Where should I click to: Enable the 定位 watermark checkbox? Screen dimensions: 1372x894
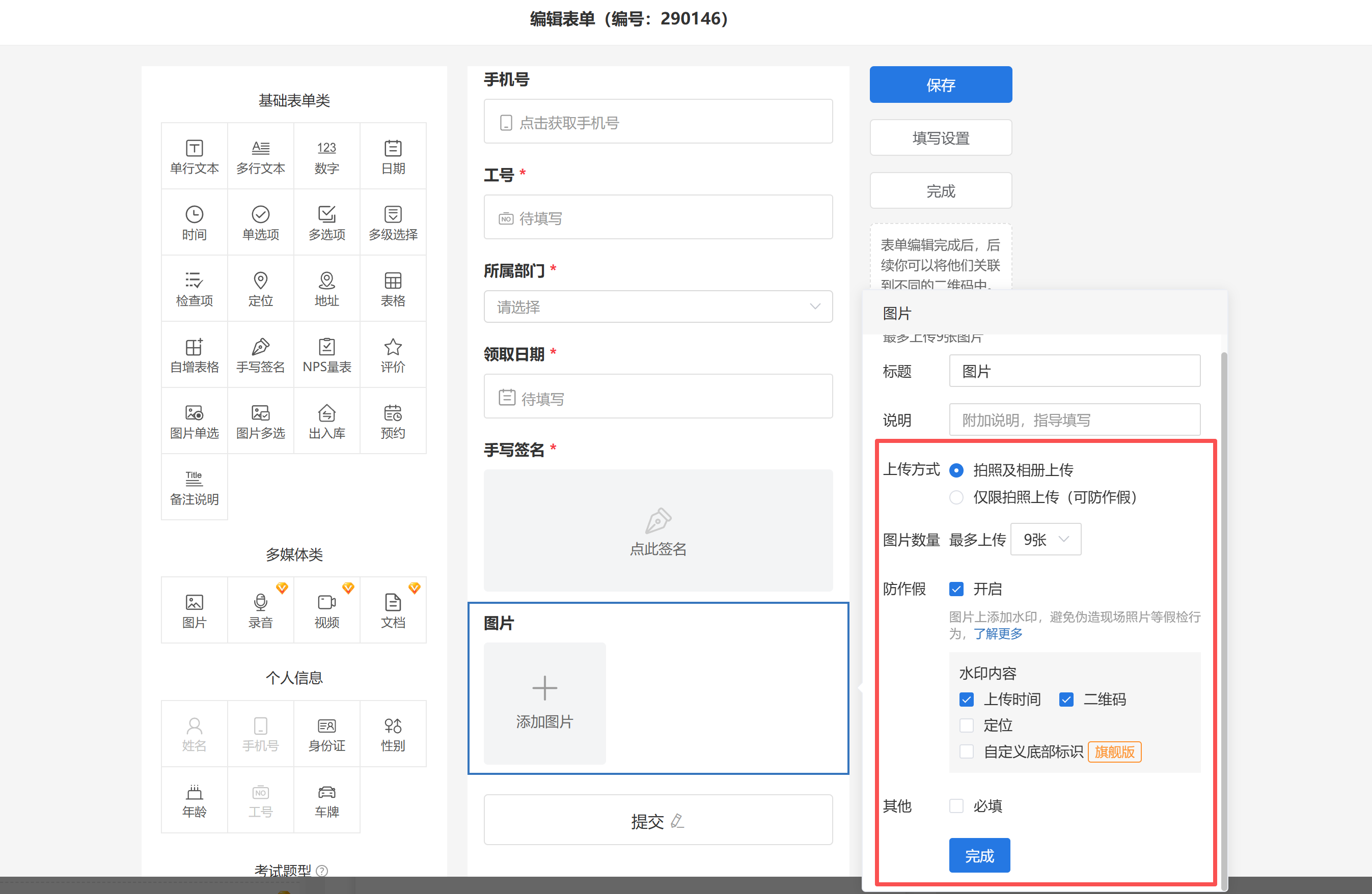[967, 725]
